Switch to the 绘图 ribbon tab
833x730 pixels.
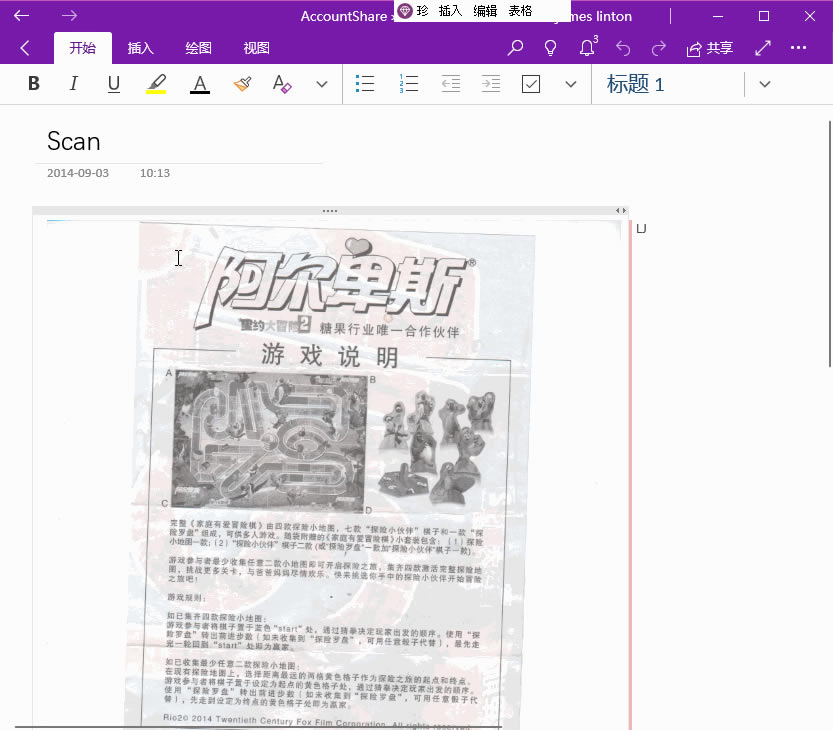197,47
